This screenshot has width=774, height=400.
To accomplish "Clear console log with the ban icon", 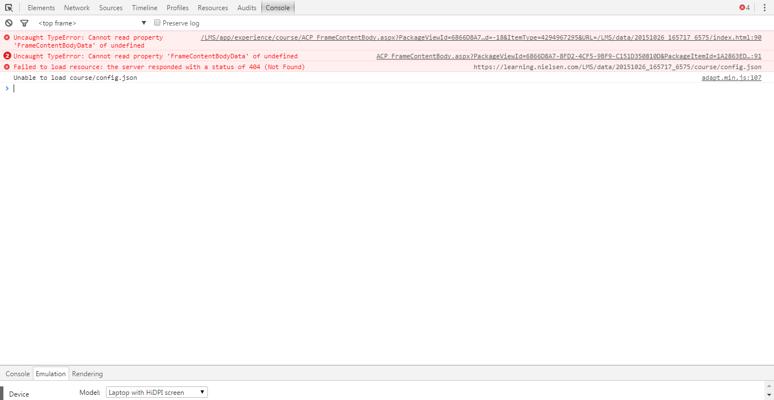I will click(x=9, y=23).
